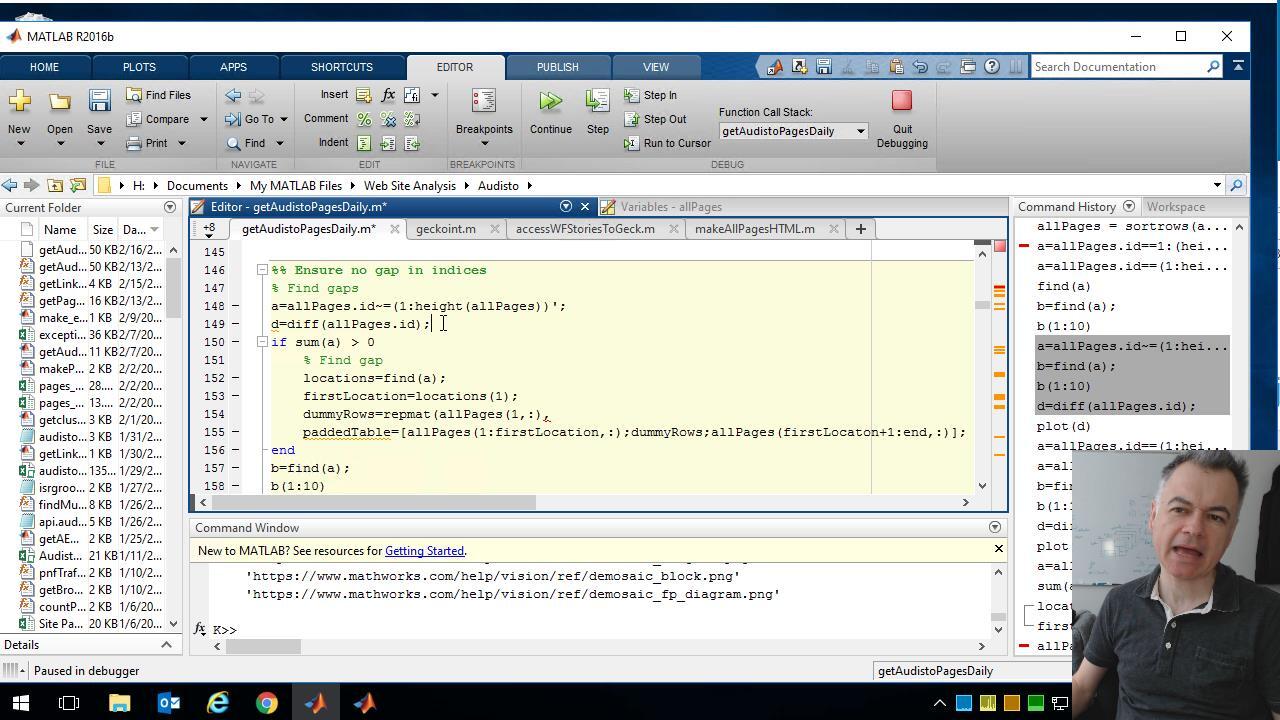Collapse the if-block fold marker at line 150
Image resolution: width=1280 pixels, height=720 pixels.
pyautogui.click(x=262, y=342)
